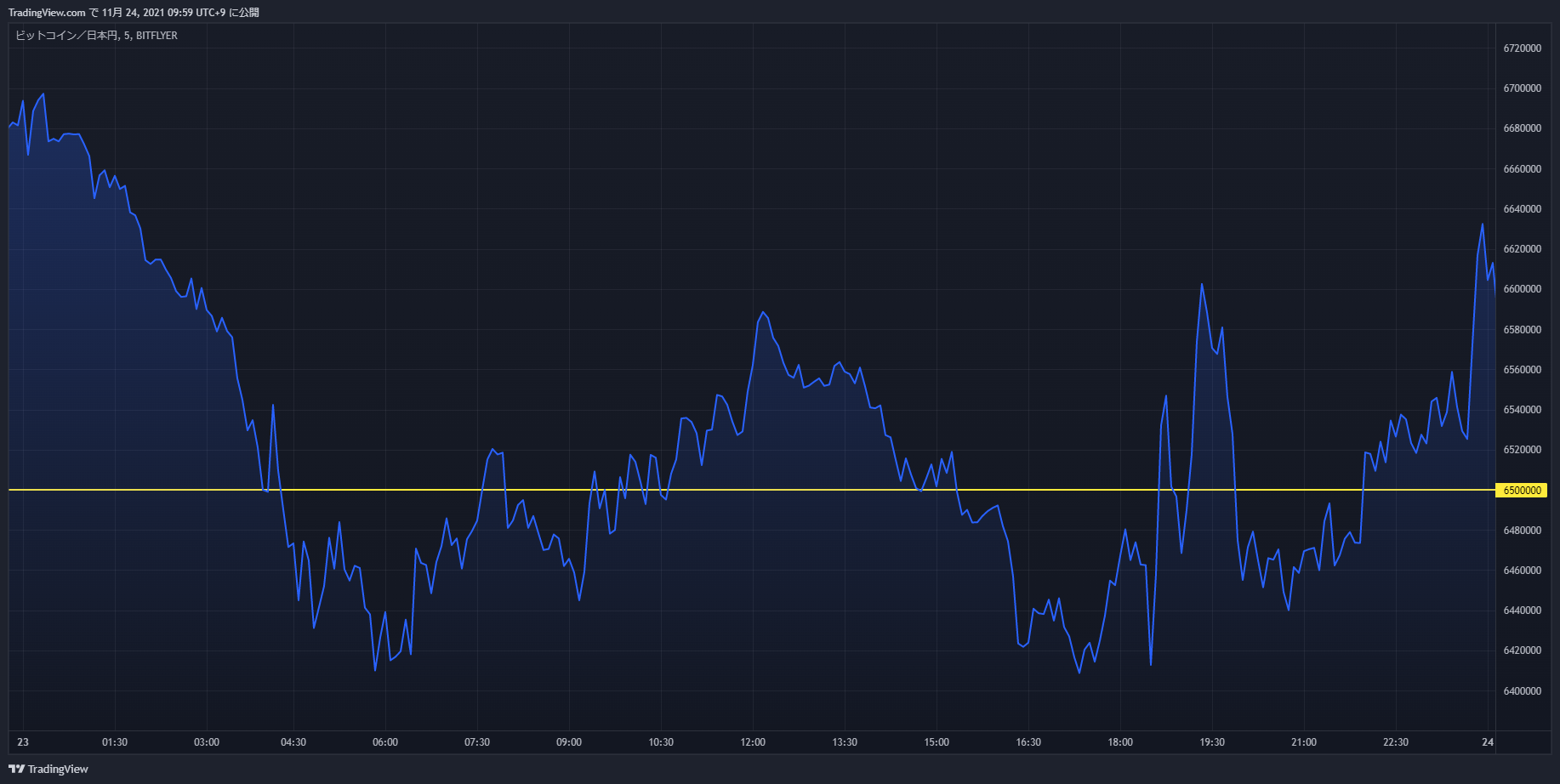Click the 6400000 price axis label
Image resolution: width=1560 pixels, height=784 pixels.
point(1522,691)
